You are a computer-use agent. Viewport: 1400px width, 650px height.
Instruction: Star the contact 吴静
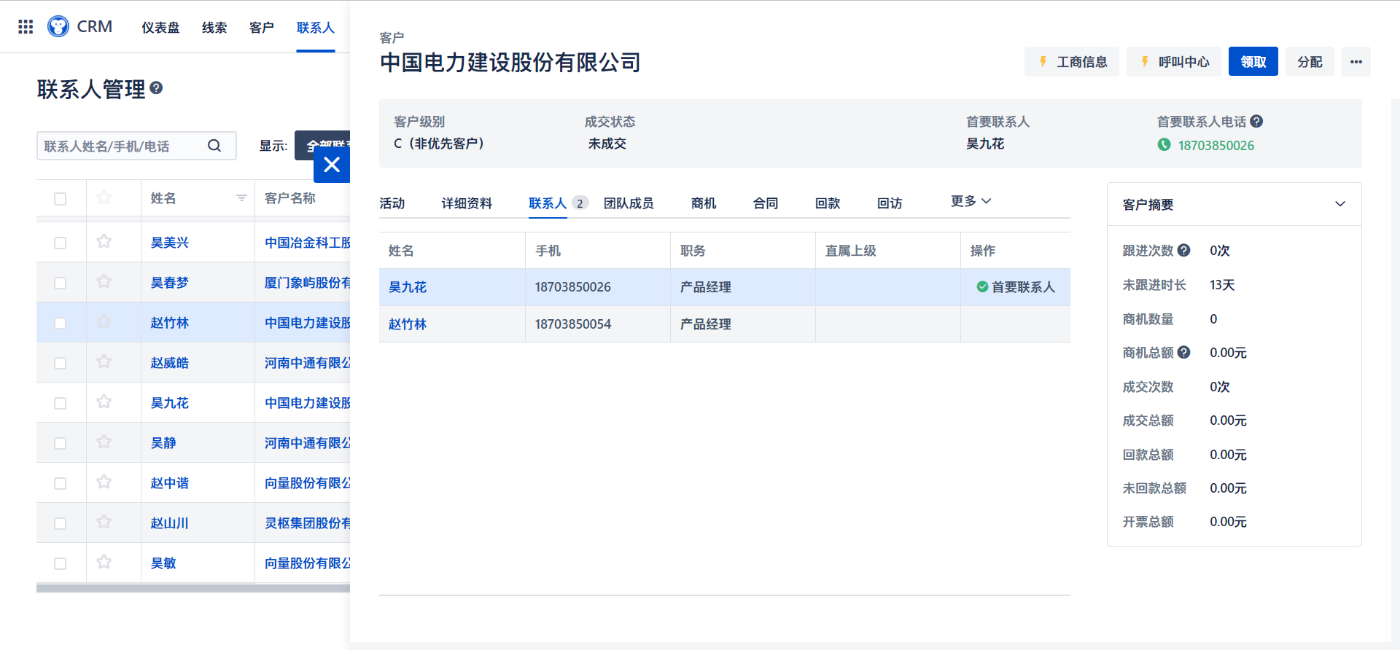[104, 442]
